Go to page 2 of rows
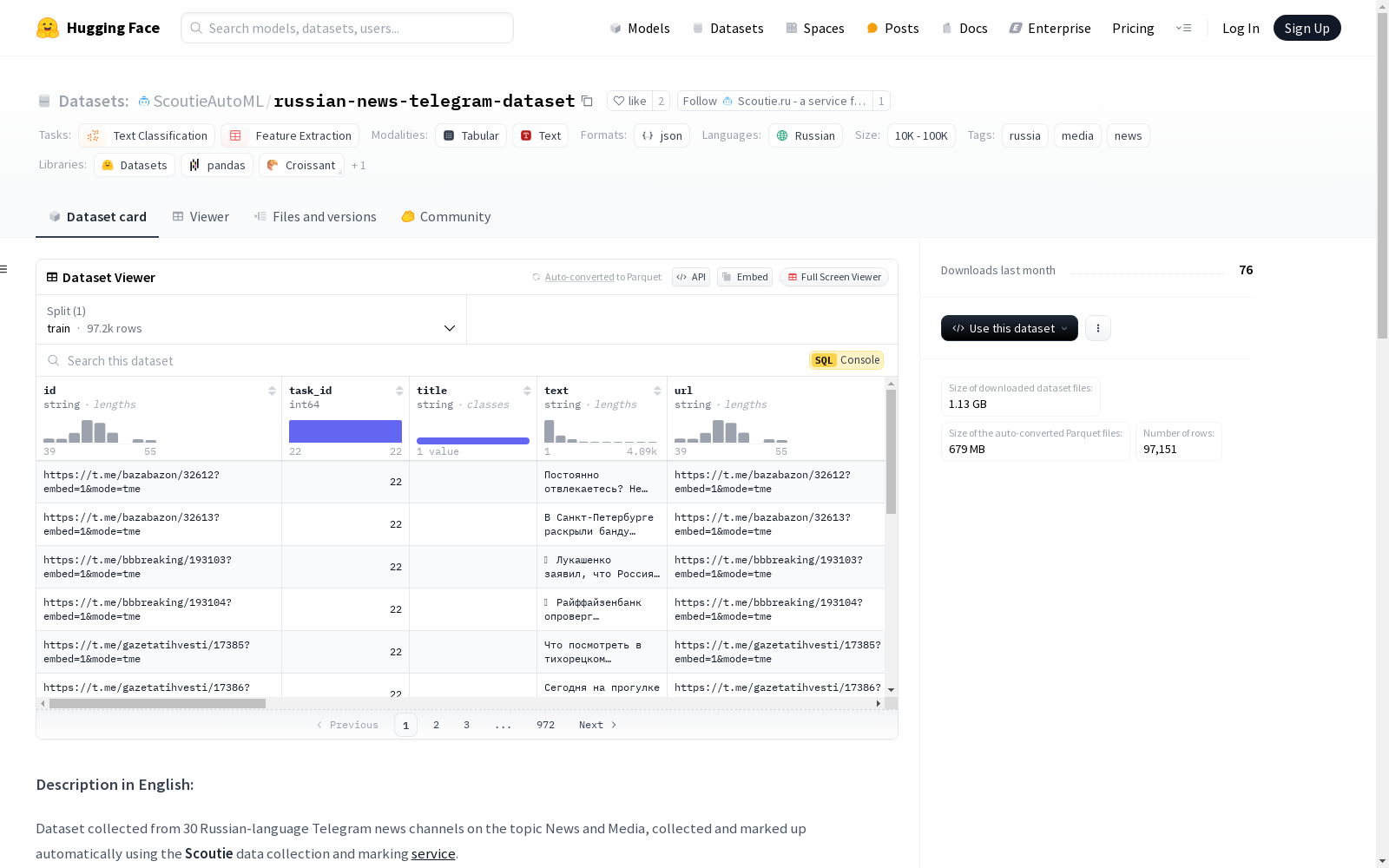The image size is (1389, 868). tap(436, 725)
